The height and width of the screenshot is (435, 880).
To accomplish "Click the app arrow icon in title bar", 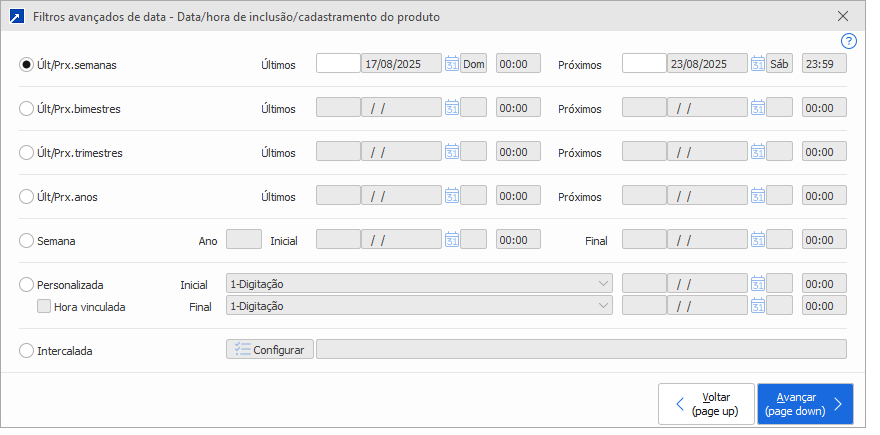I will [16, 17].
